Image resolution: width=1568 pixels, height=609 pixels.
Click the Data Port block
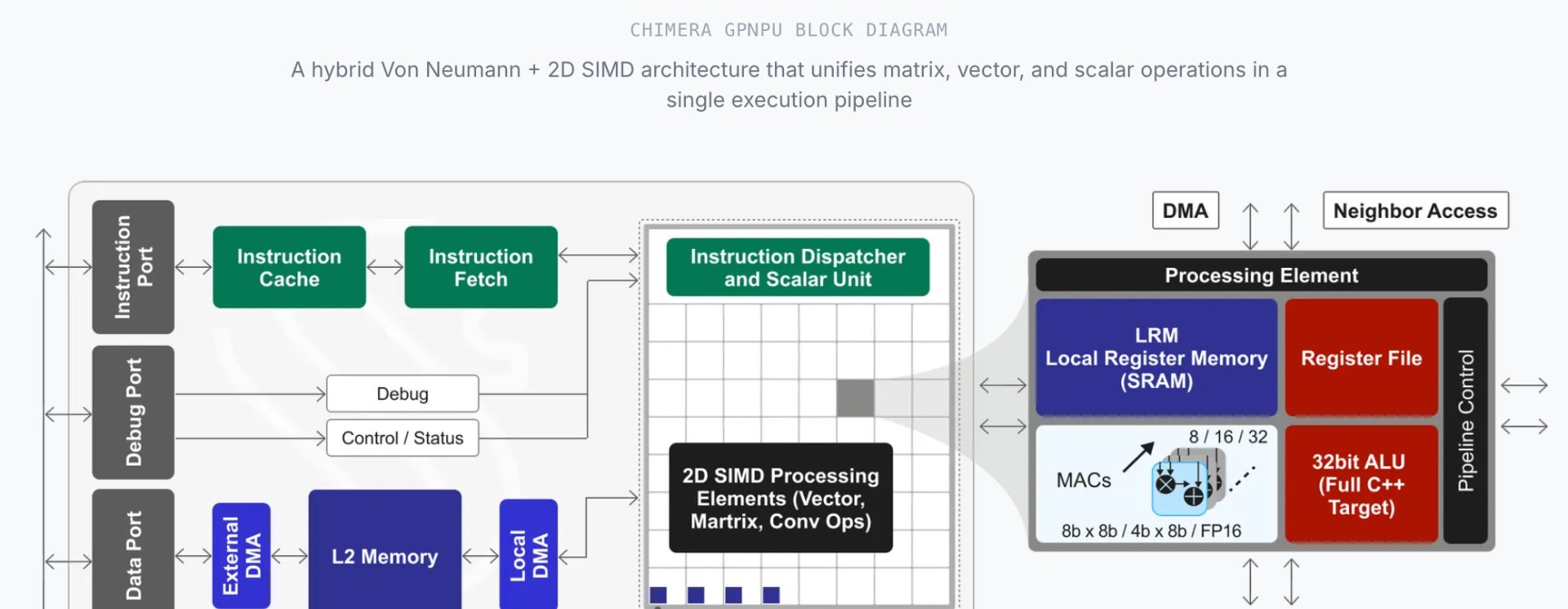[133, 551]
